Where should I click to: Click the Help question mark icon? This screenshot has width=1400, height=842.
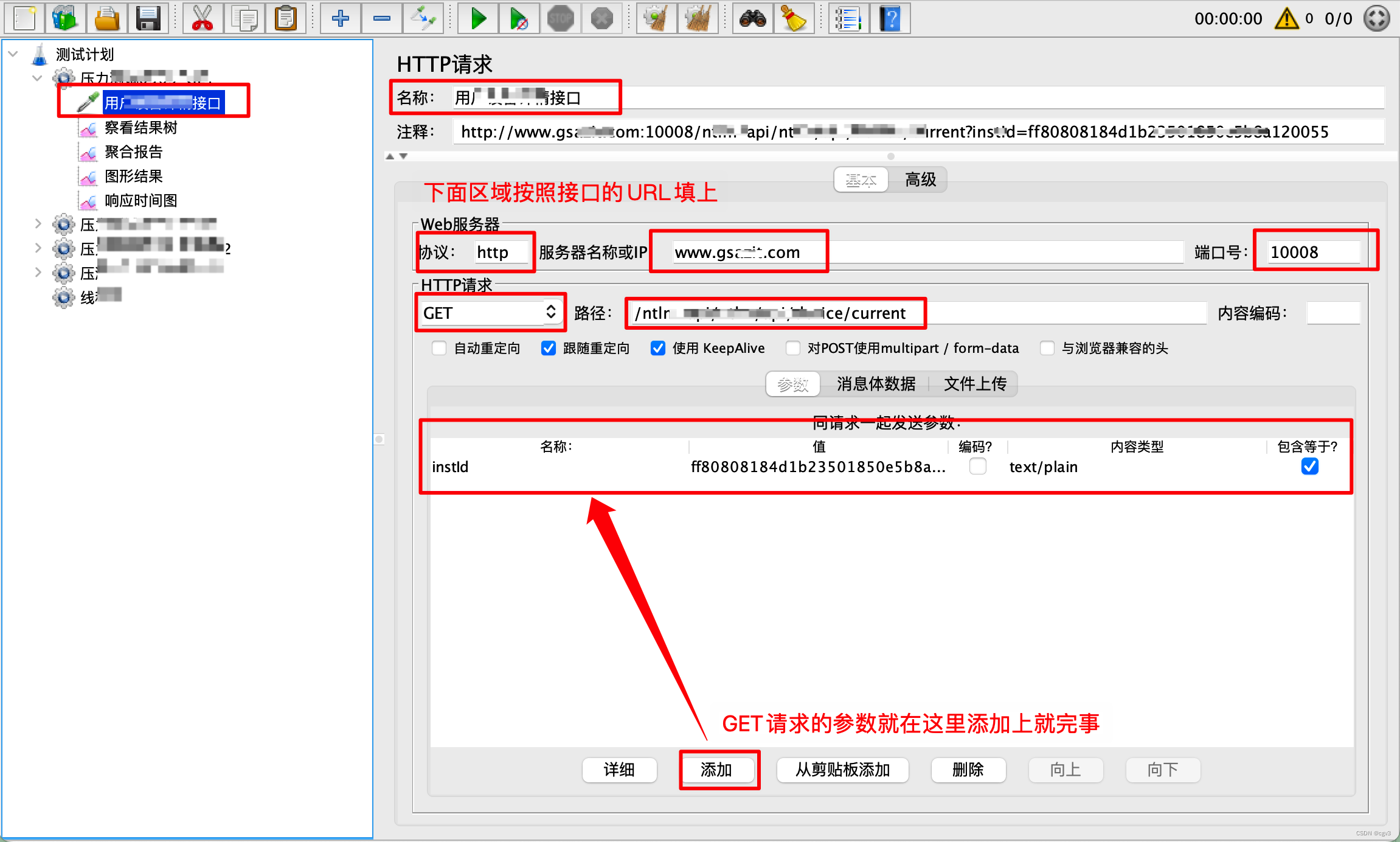[890, 19]
